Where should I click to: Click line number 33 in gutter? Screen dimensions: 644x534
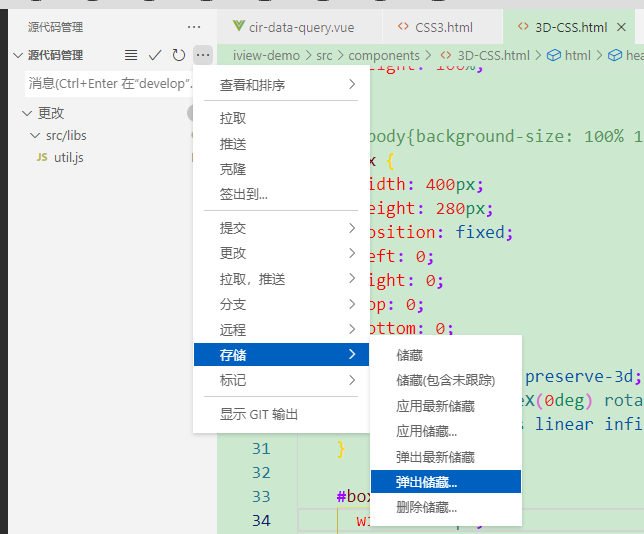(x=261, y=497)
